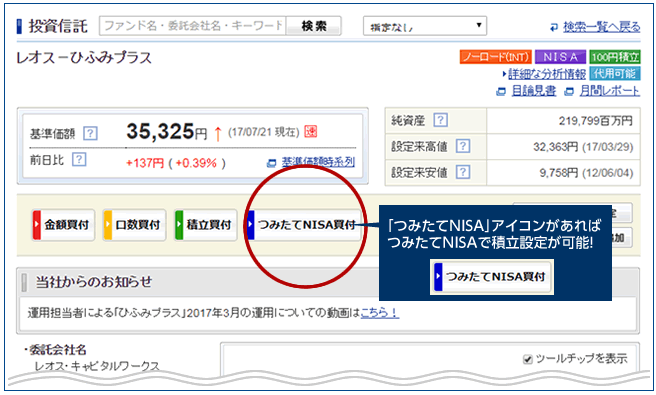Click the 口数買付 button
Screen dimensions: 656x395
(135, 225)
